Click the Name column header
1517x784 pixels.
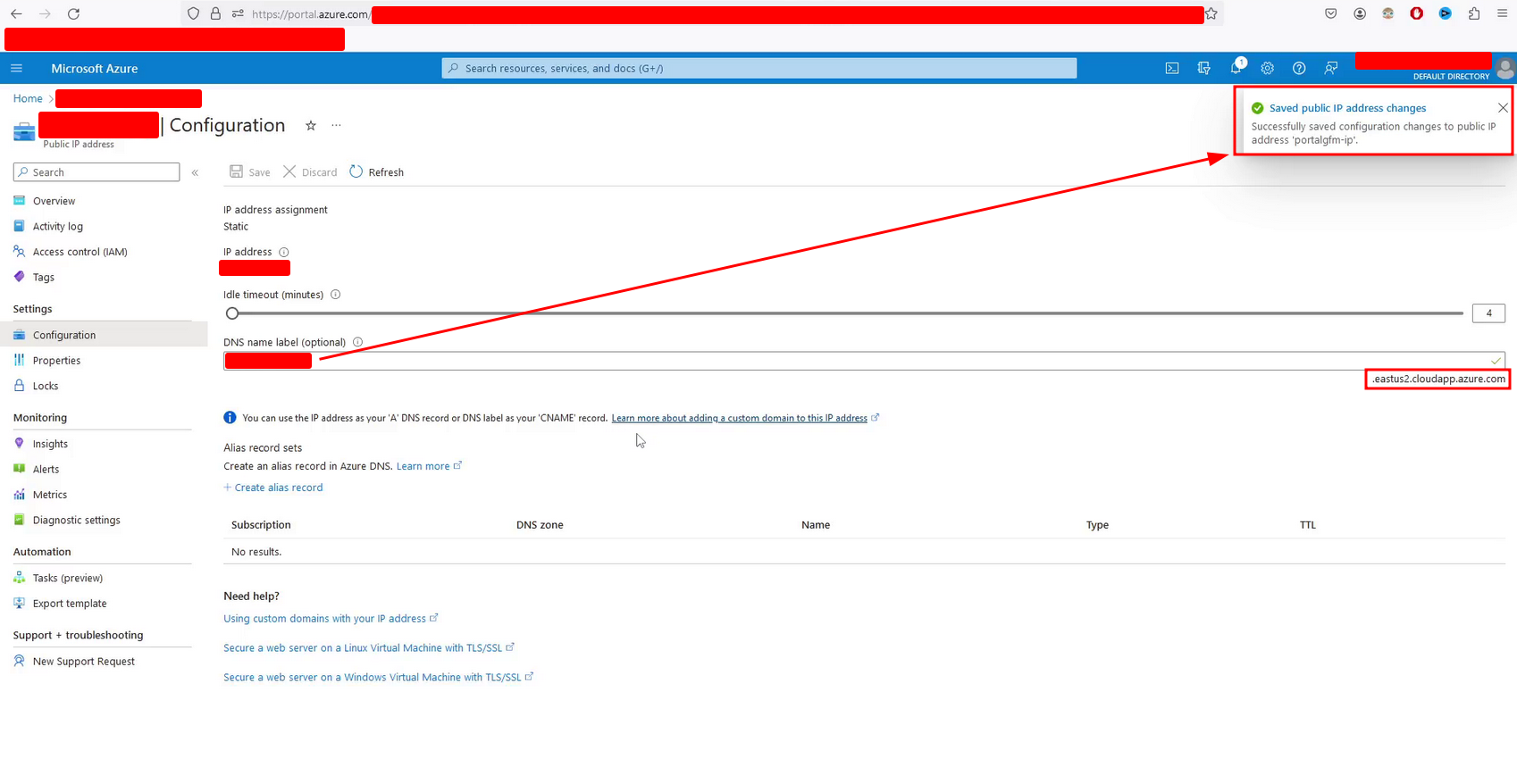coord(816,525)
